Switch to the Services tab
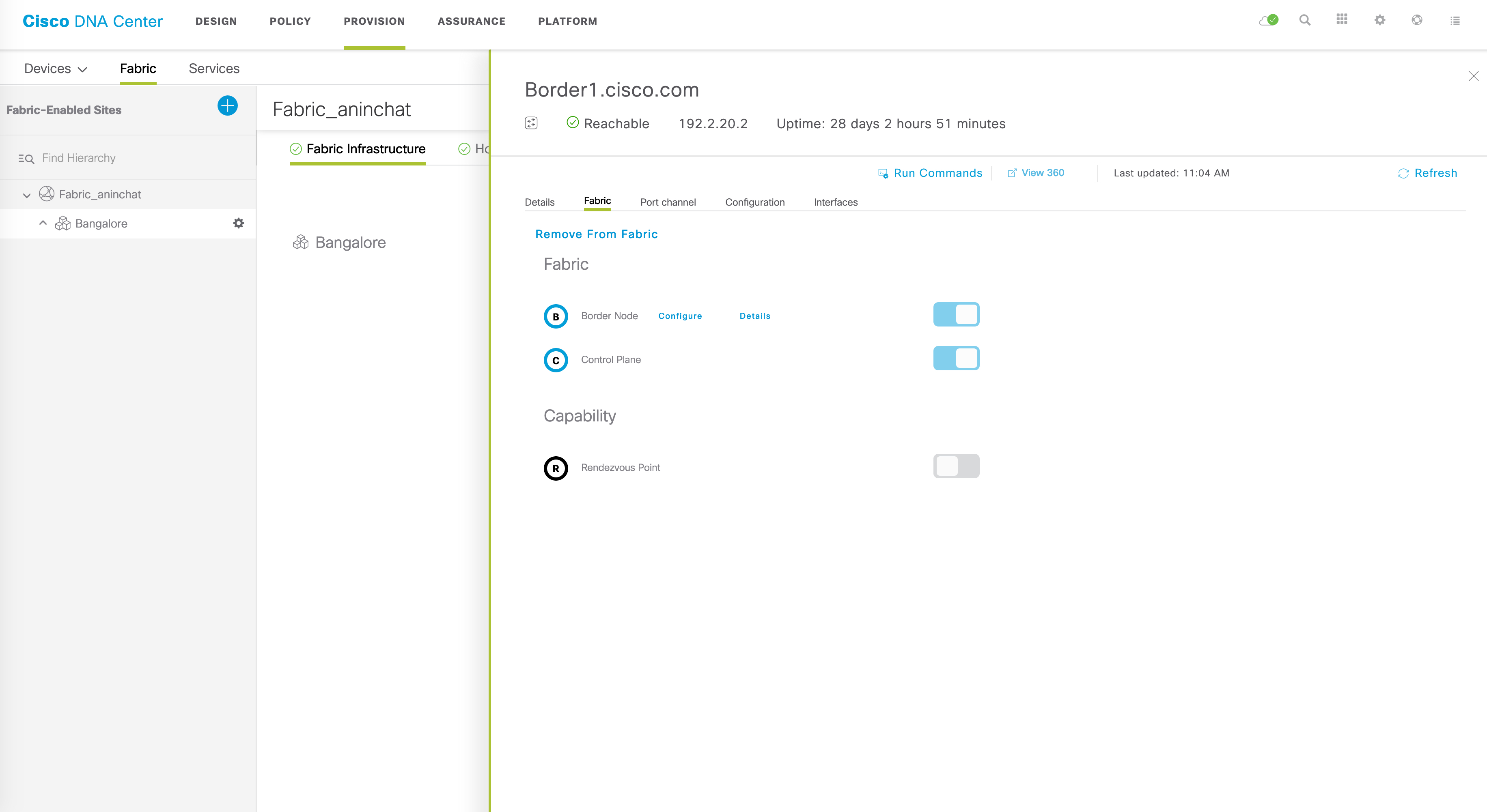The width and height of the screenshot is (1487, 812). click(213, 69)
